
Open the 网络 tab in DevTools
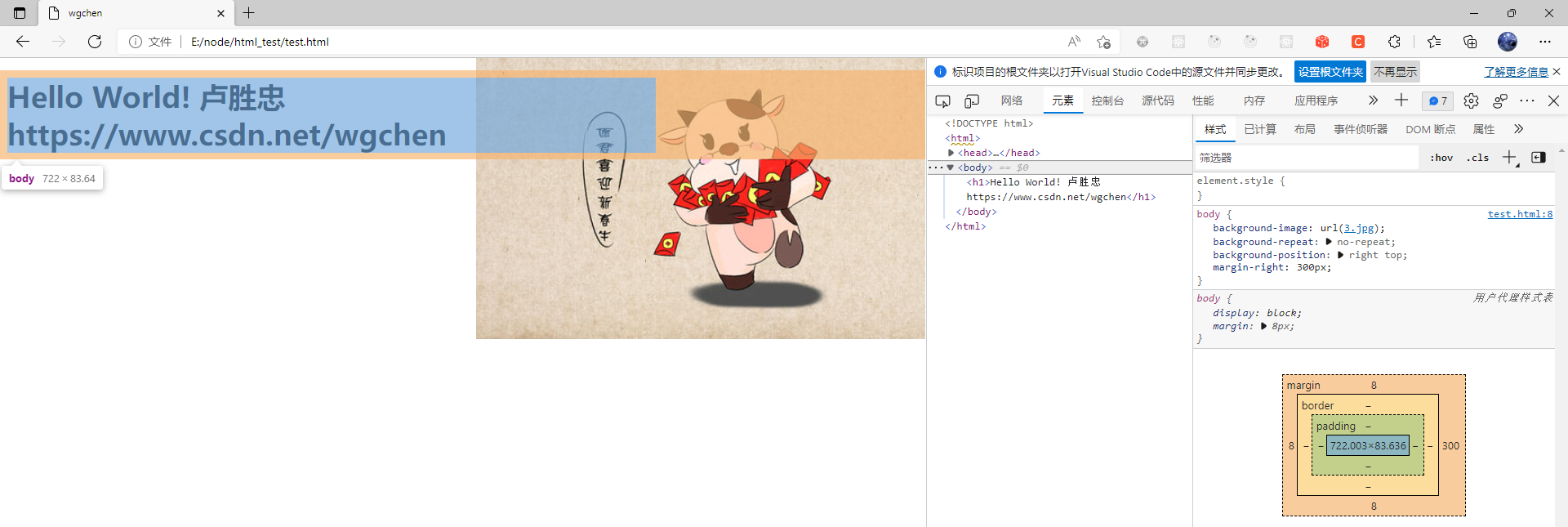point(1012,100)
